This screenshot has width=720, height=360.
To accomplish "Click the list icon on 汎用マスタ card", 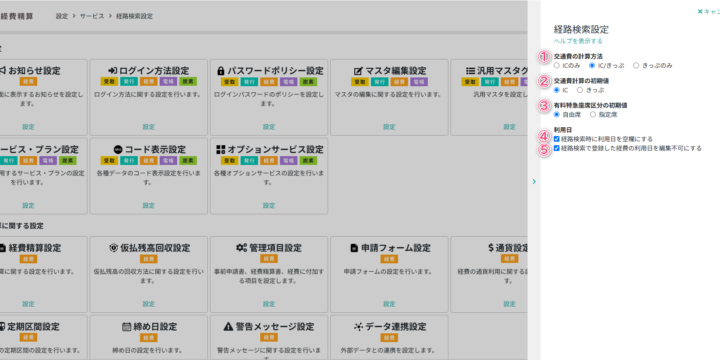I will (470, 71).
